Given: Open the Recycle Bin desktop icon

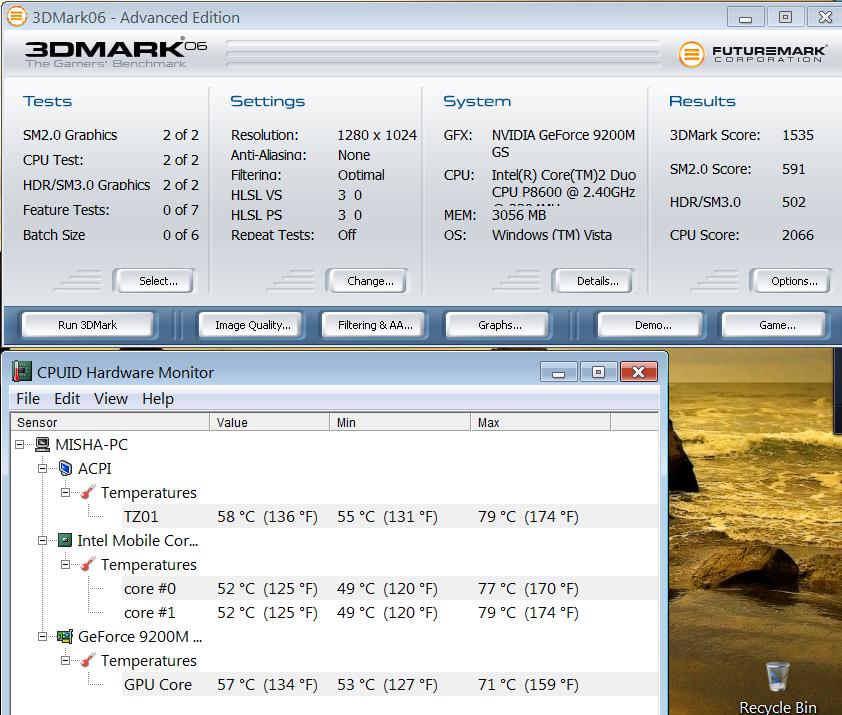Looking at the screenshot, I should pos(777,688).
